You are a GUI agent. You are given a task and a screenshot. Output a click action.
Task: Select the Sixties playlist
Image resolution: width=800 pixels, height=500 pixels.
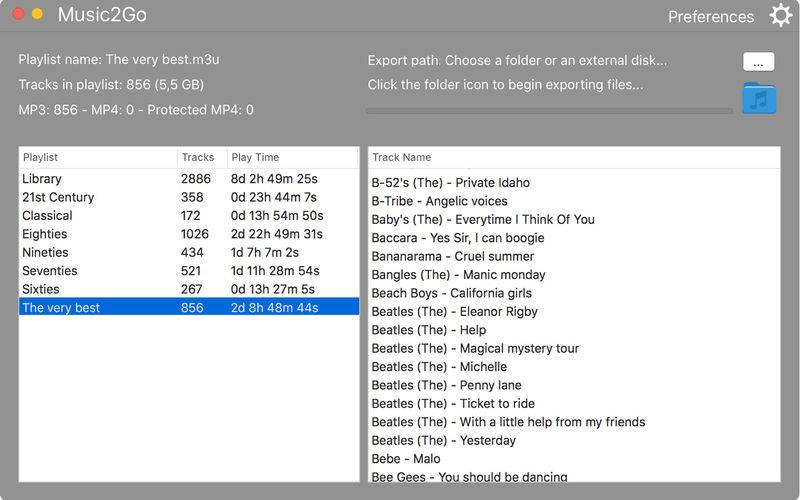click(x=189, y=289)
